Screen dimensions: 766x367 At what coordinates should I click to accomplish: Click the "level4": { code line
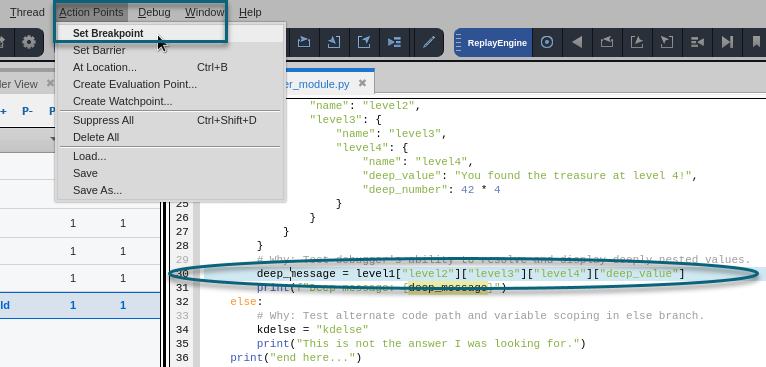pyautogui.click(x=372, y=148)
